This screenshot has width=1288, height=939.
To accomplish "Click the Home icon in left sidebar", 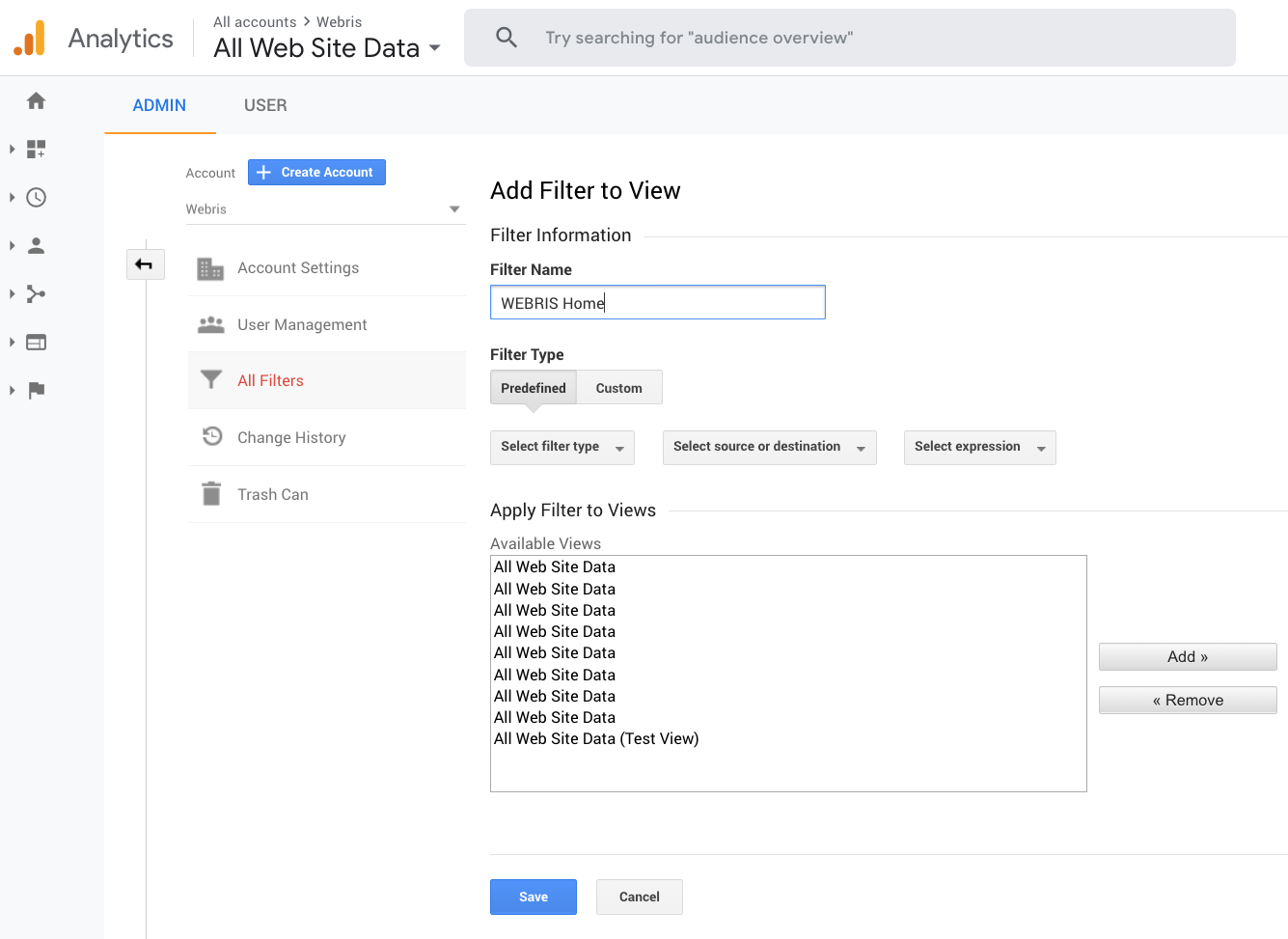I will click(x=37, y=101).
